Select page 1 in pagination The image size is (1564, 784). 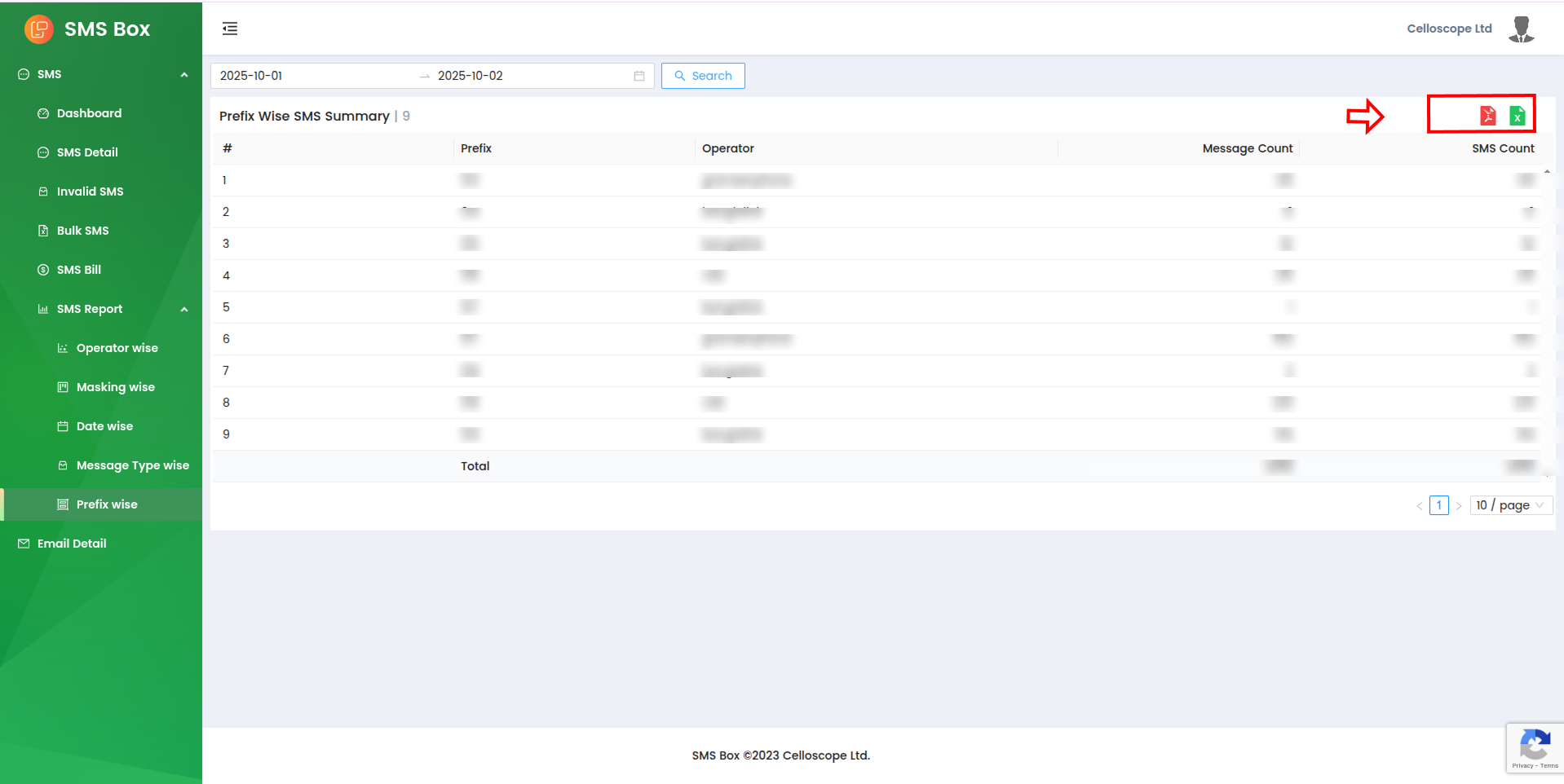[1438, 505]
